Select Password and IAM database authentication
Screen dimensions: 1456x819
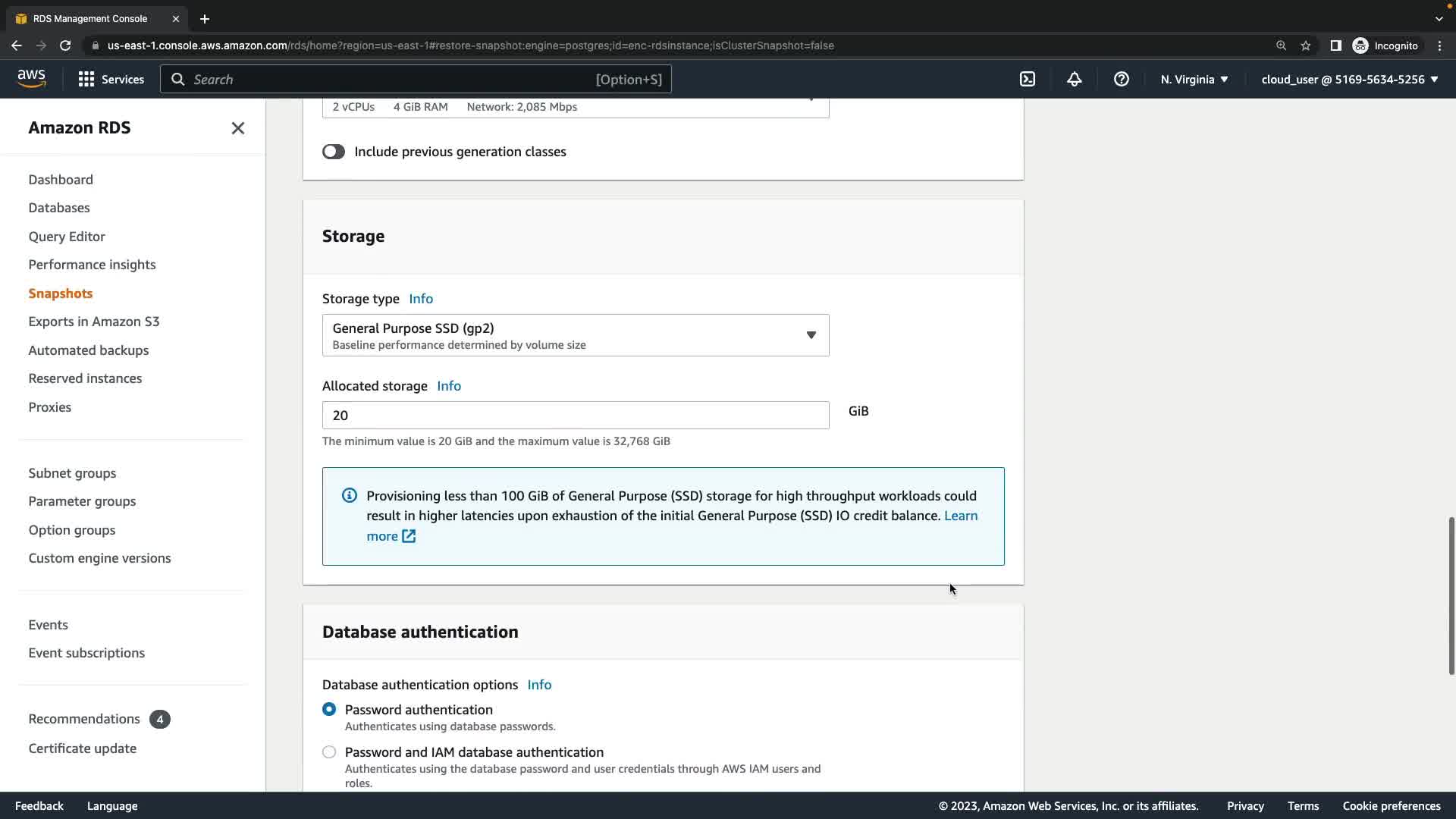329,752
